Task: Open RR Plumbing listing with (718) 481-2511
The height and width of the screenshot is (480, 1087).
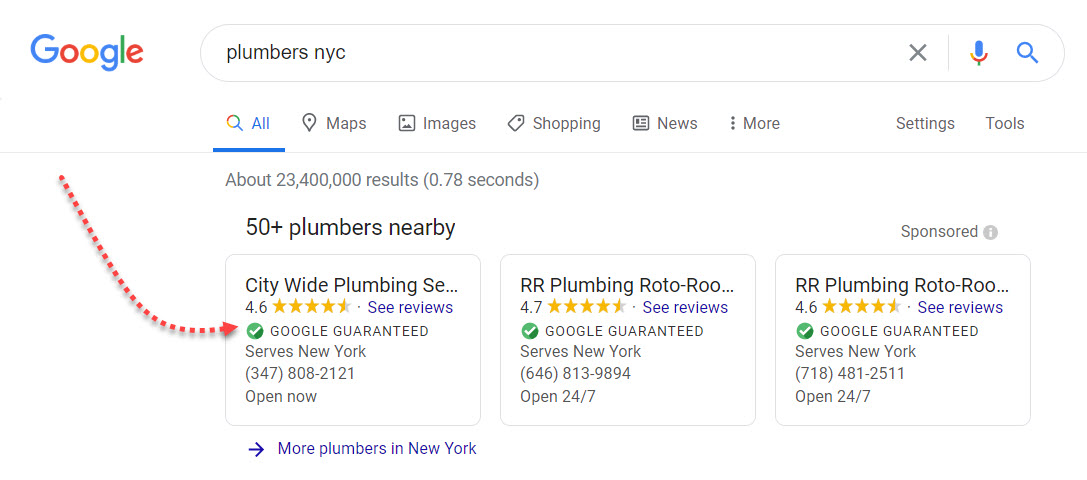Action: click(902, 285)
